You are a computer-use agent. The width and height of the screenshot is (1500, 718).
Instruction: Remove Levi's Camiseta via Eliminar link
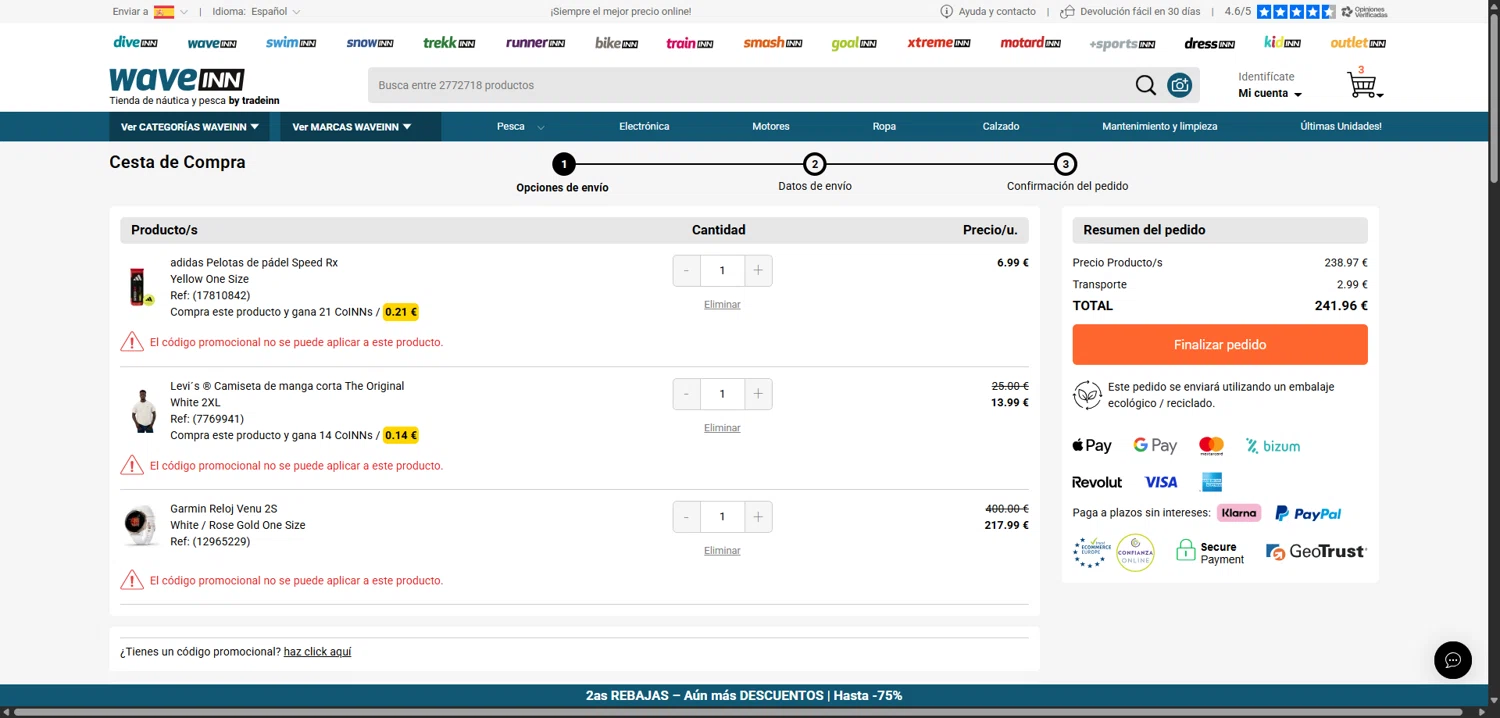coord(722,428)
